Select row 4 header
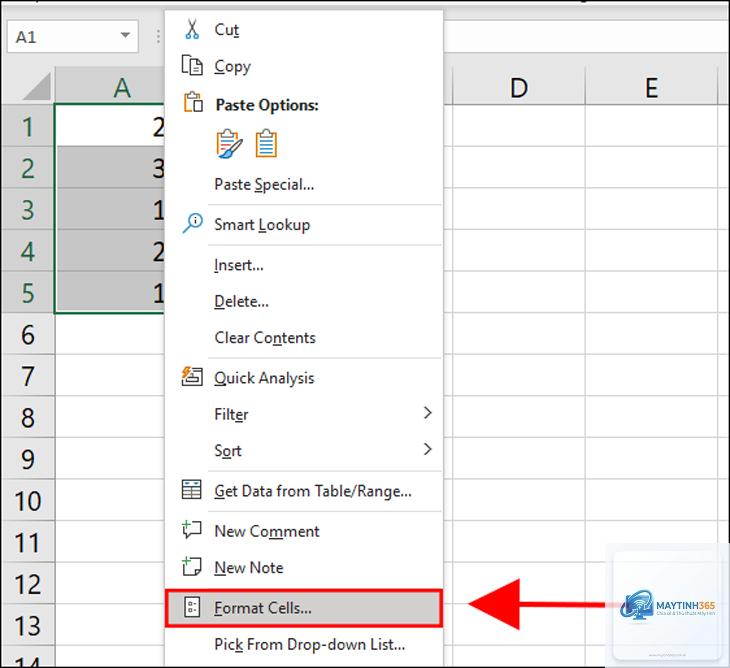This screenshot has width=730, height=668. pos(28,250)
